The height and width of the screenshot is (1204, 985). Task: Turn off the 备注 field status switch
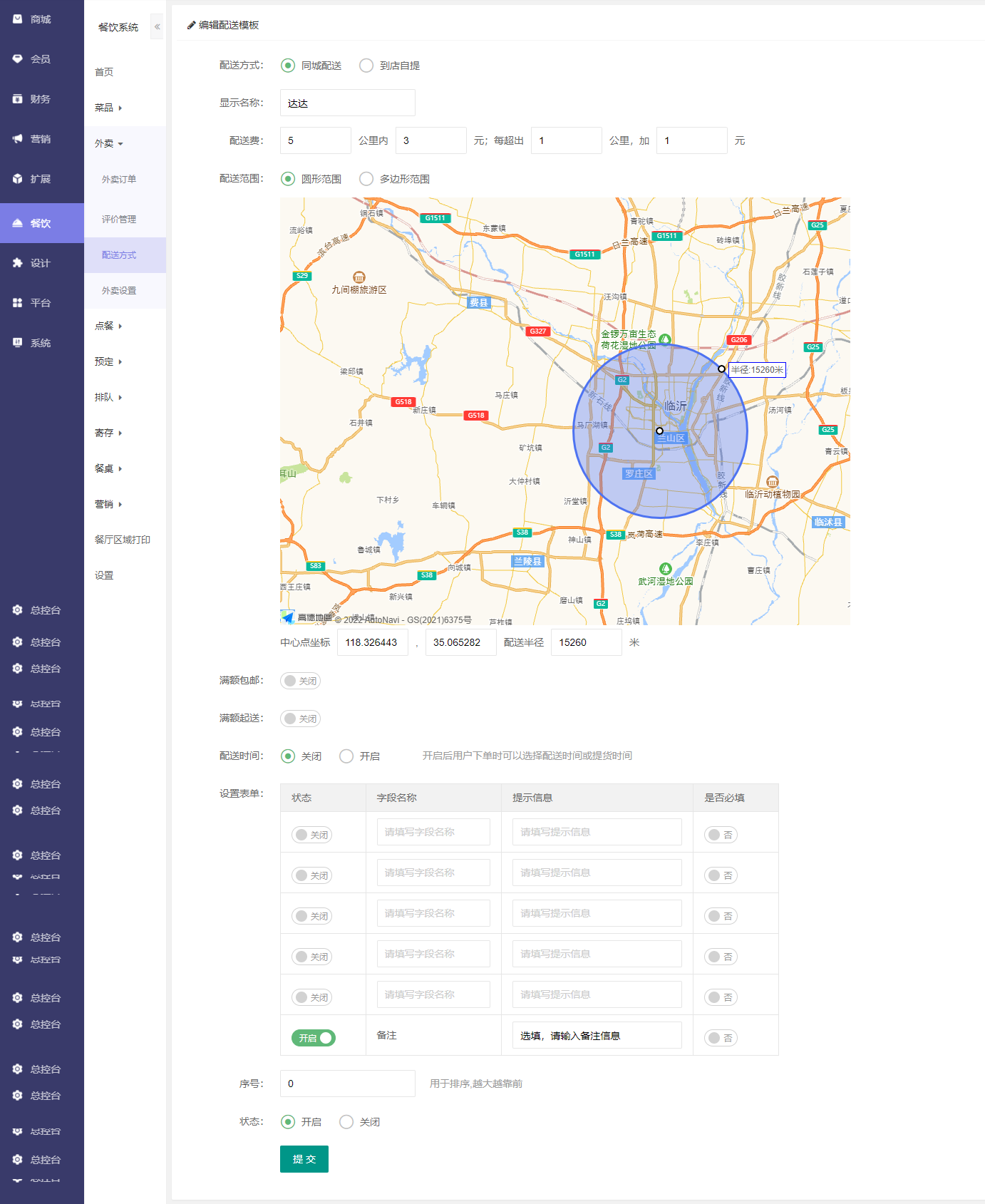pos(313,1038)
